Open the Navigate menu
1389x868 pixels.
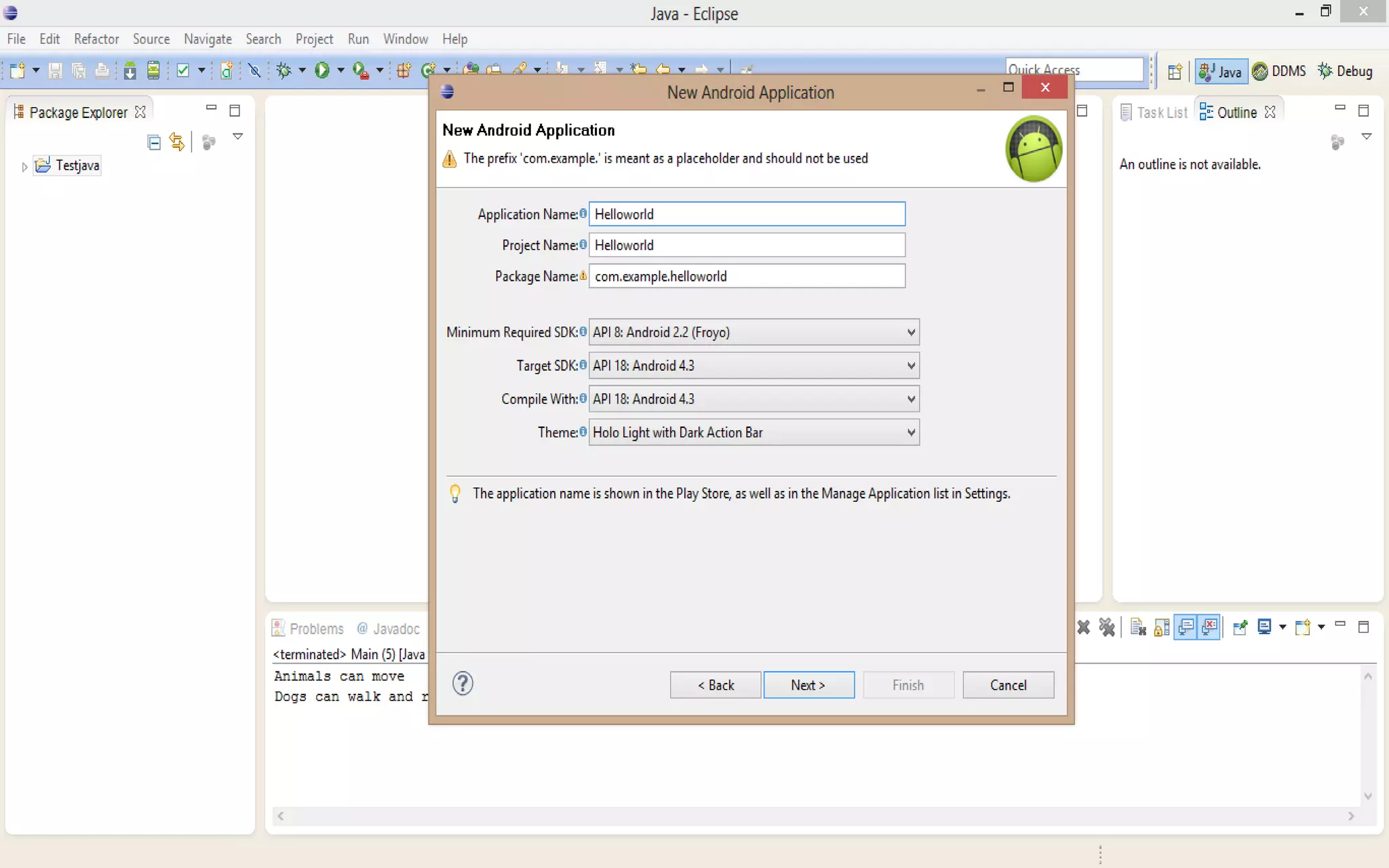[x=208, y=39]
